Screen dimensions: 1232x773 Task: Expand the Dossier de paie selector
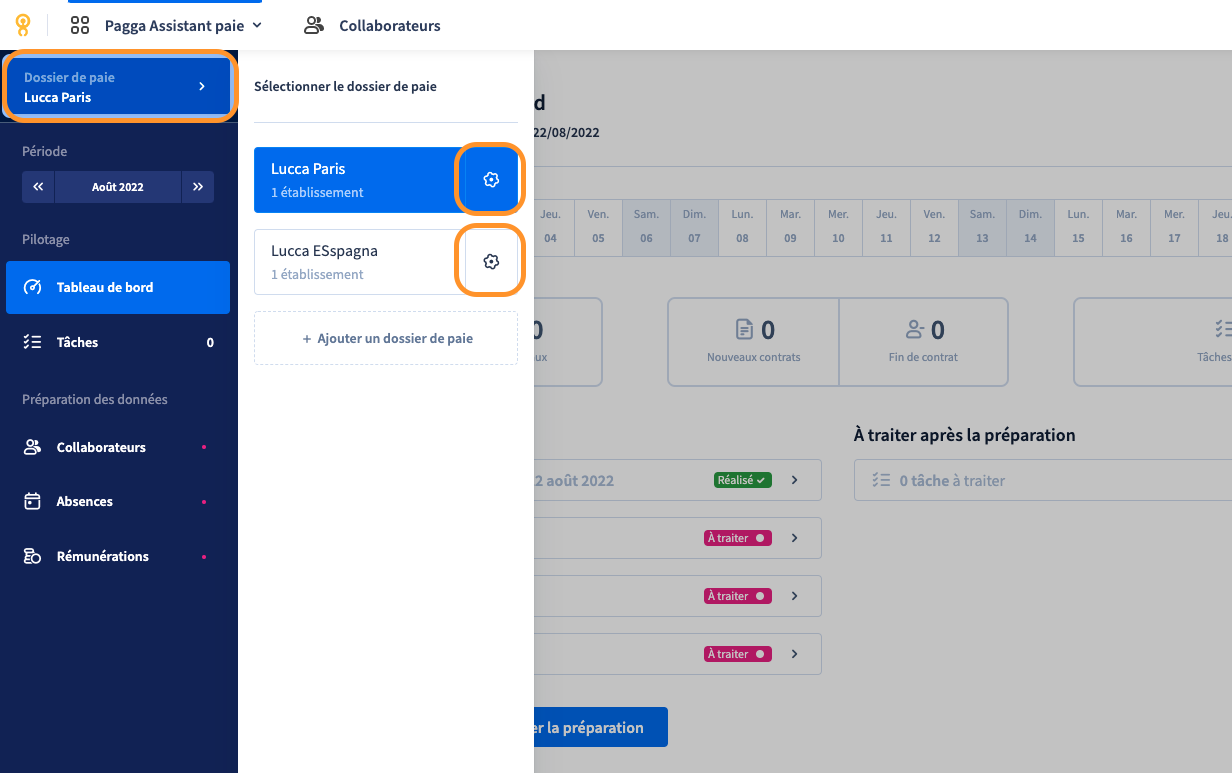click(x=119, y=87)
